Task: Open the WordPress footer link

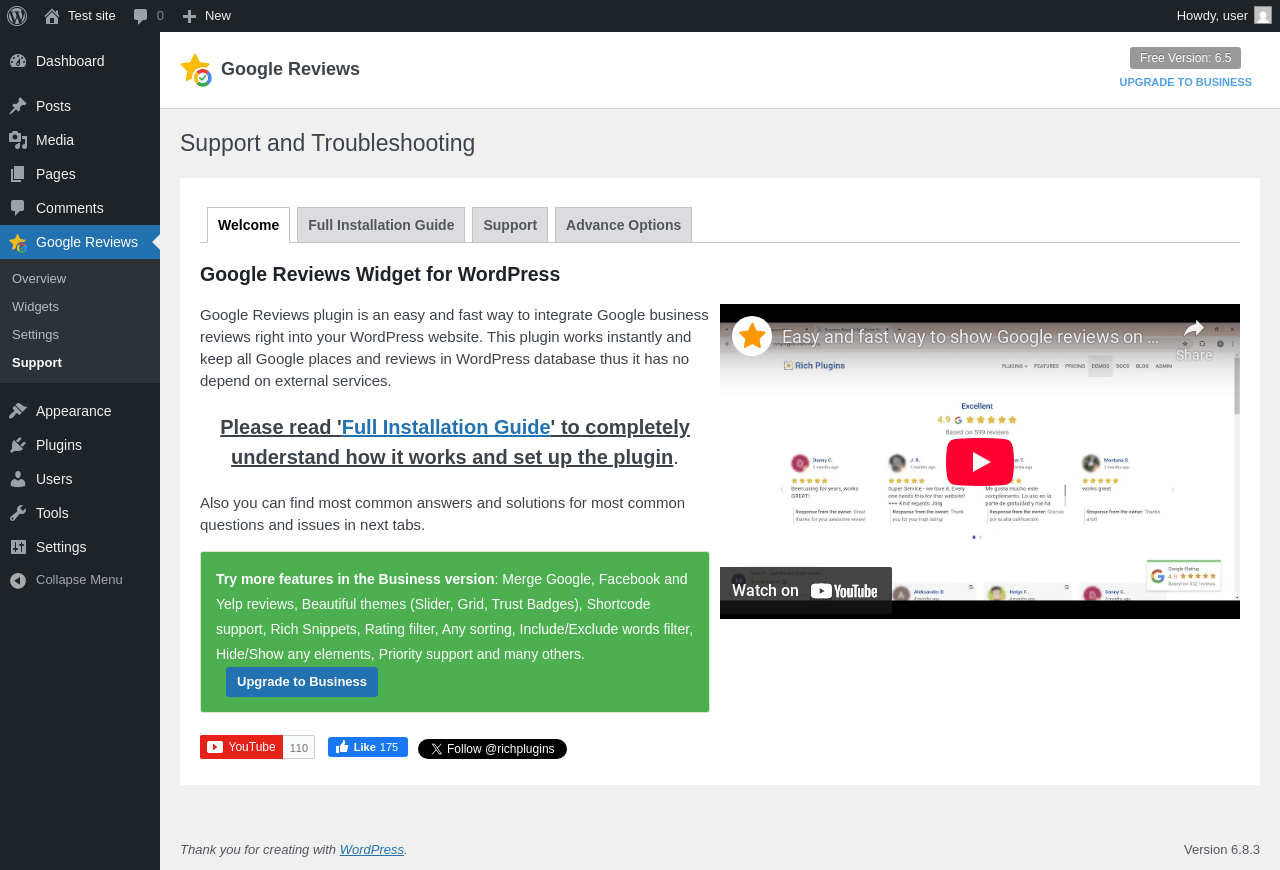Action: click(372, 849)
